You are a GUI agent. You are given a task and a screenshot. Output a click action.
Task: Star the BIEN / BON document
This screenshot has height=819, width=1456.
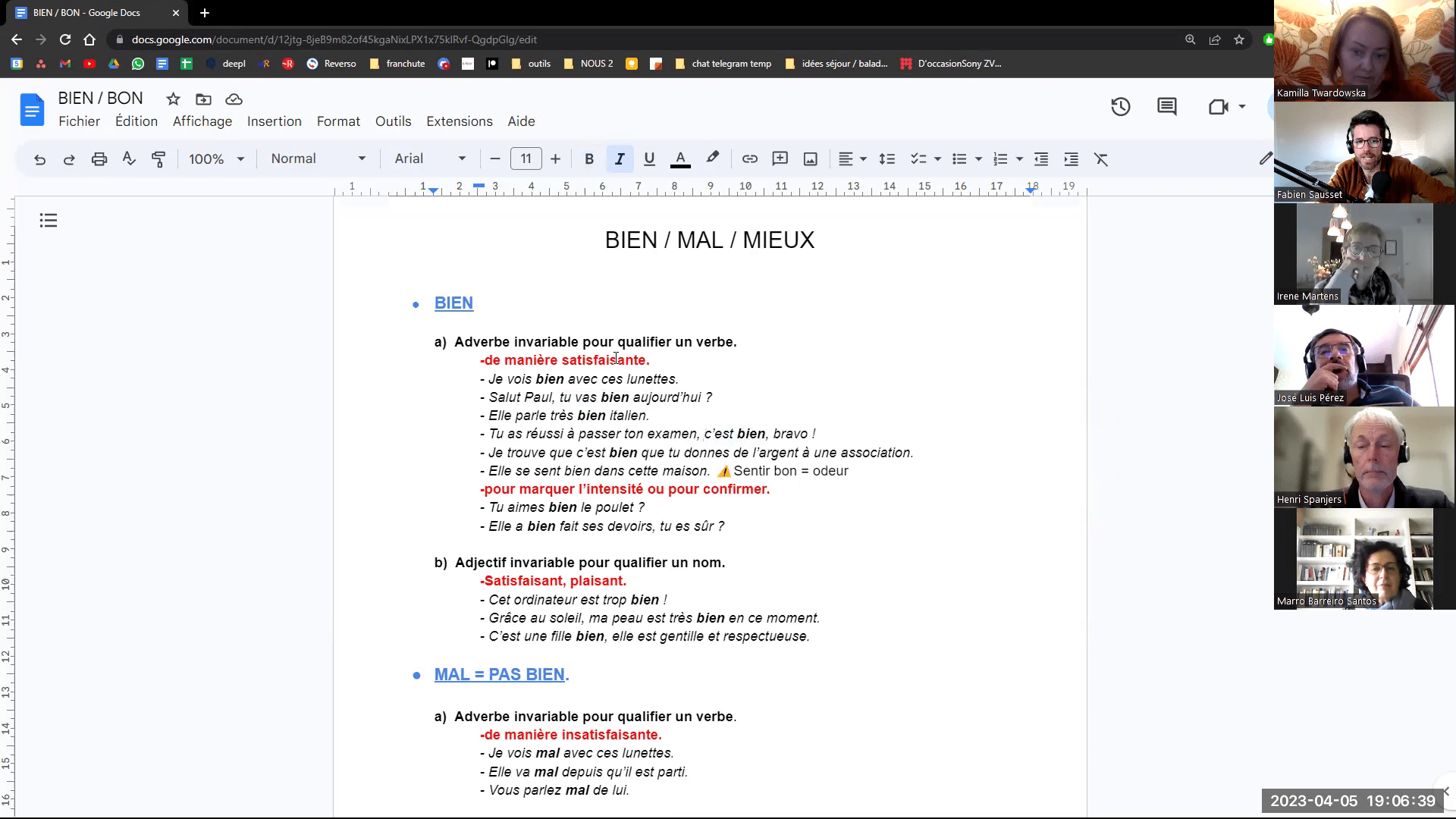(173, 99)
